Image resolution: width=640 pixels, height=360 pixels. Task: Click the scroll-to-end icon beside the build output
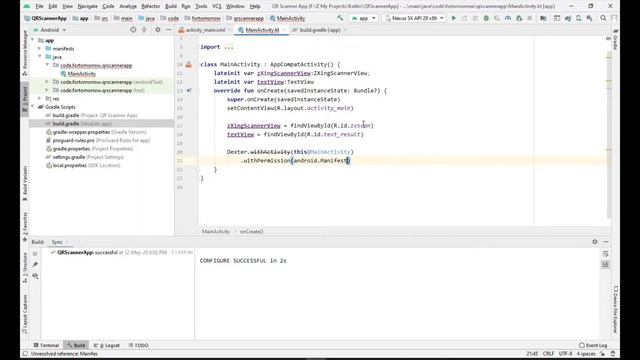[605, 264]
